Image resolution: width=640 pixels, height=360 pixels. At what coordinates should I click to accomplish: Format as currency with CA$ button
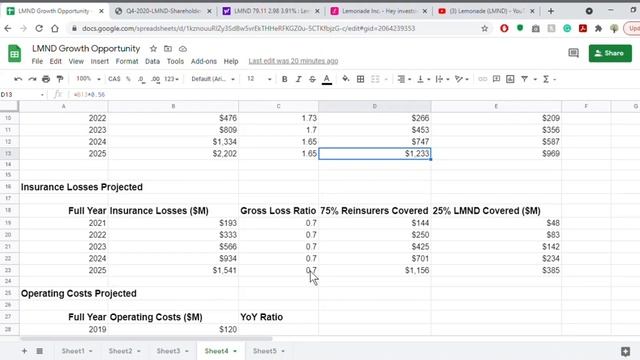pos(114,79)
